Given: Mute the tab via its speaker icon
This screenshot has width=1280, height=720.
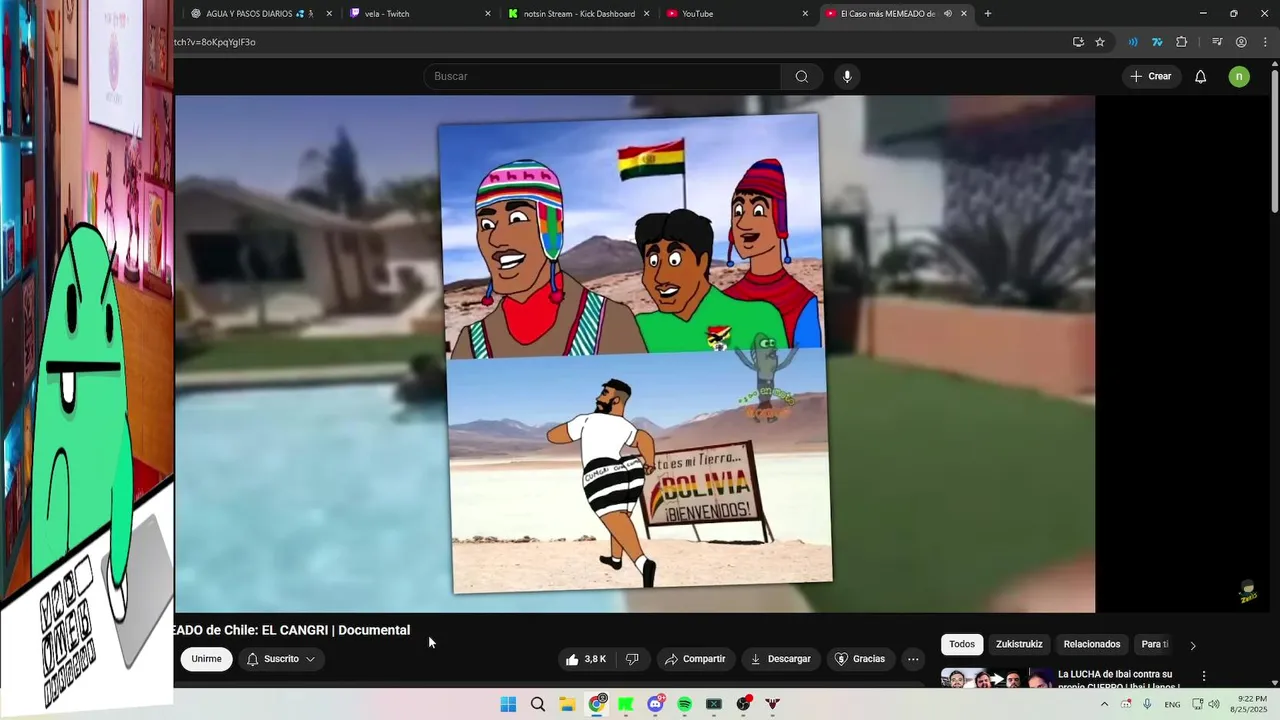Looking at the screenshot, I should click(x=948, y=14).
